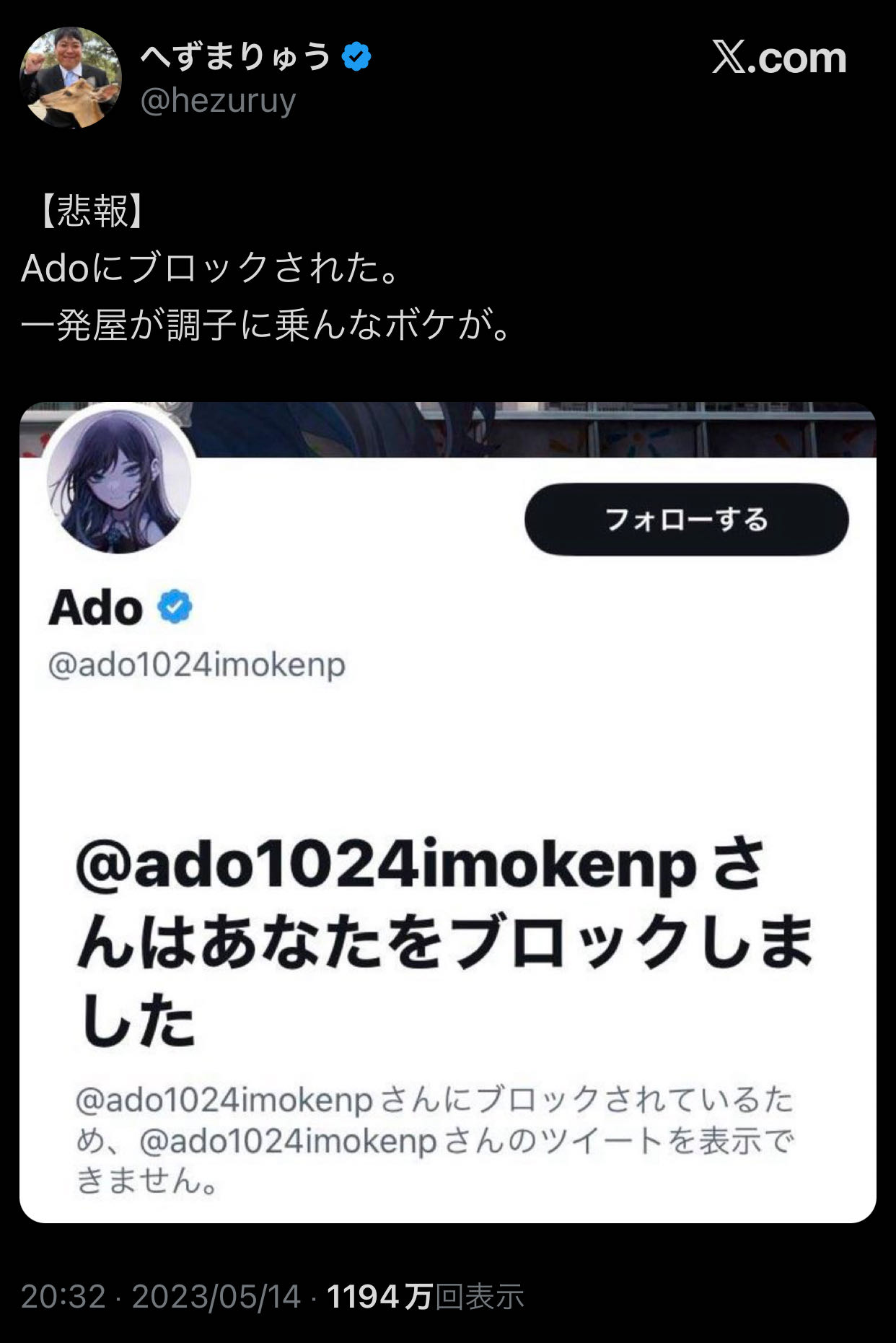Open Ado's circular profile picture

point(118,481)
